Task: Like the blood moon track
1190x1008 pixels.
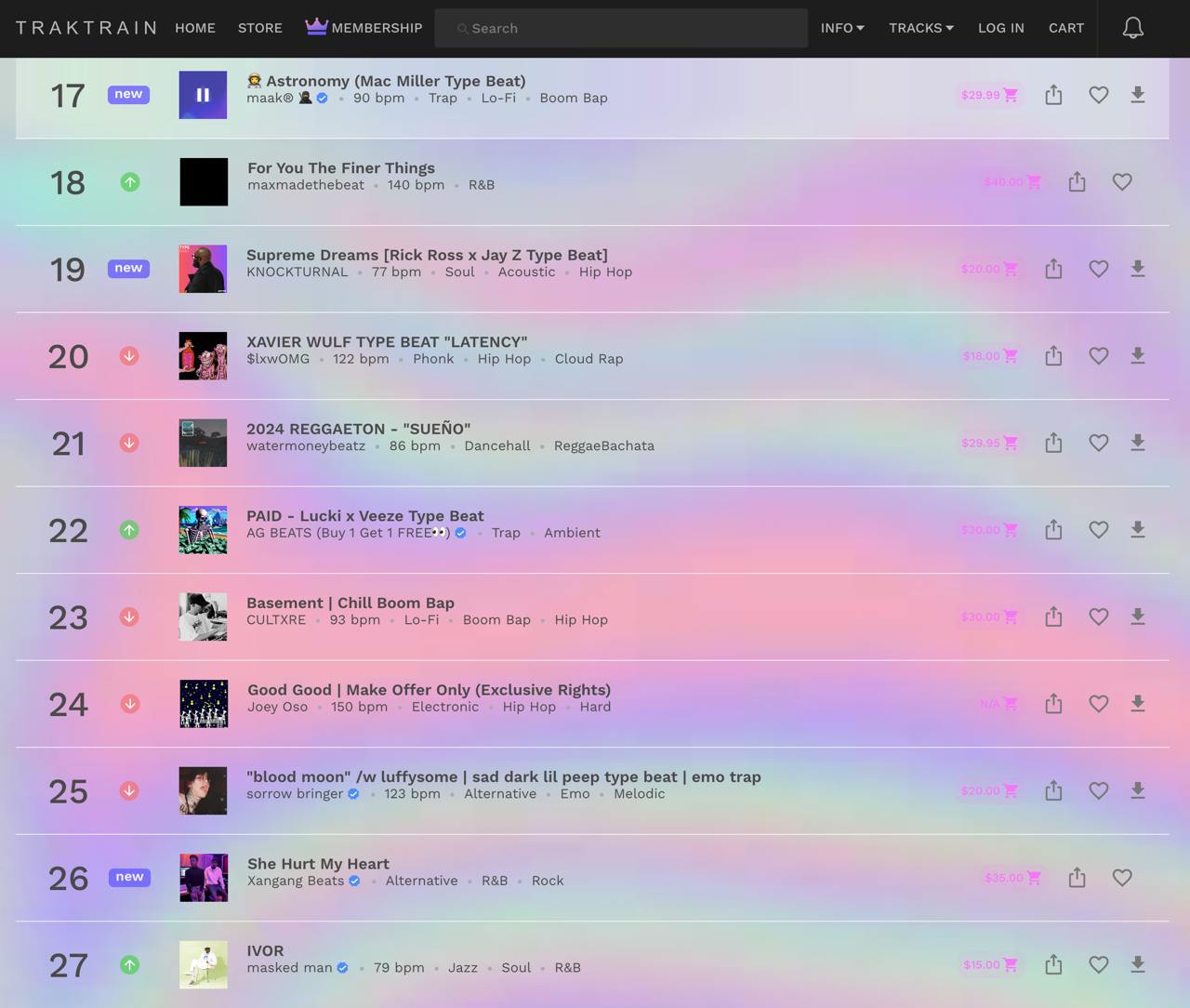Action: click(x=1098, y=790)
